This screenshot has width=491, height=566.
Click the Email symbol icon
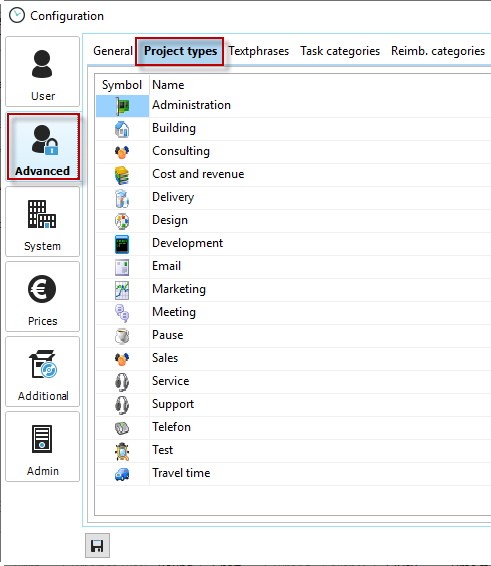pyautogui.click(x=122, y=267)
